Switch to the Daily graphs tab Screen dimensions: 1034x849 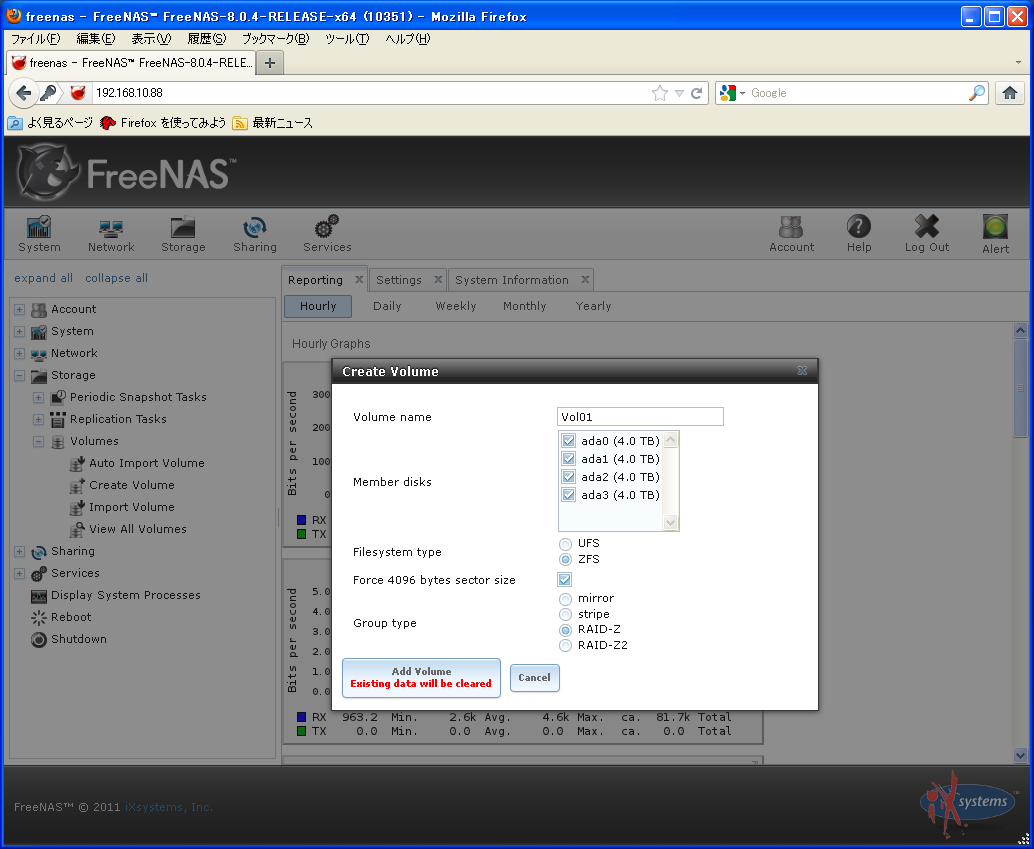coord(387,306)
